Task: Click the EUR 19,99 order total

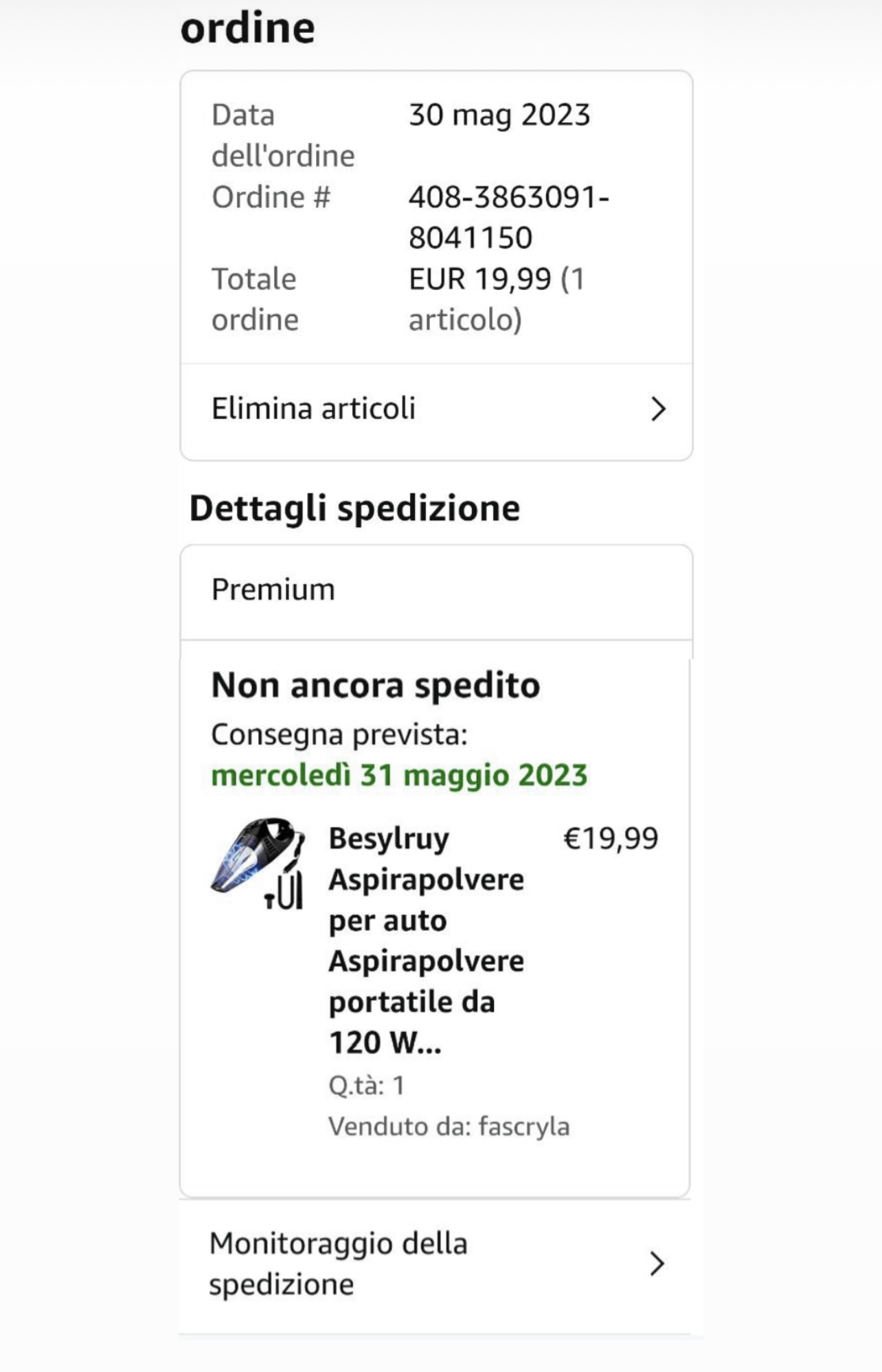Action: click(x=479, y=279)
